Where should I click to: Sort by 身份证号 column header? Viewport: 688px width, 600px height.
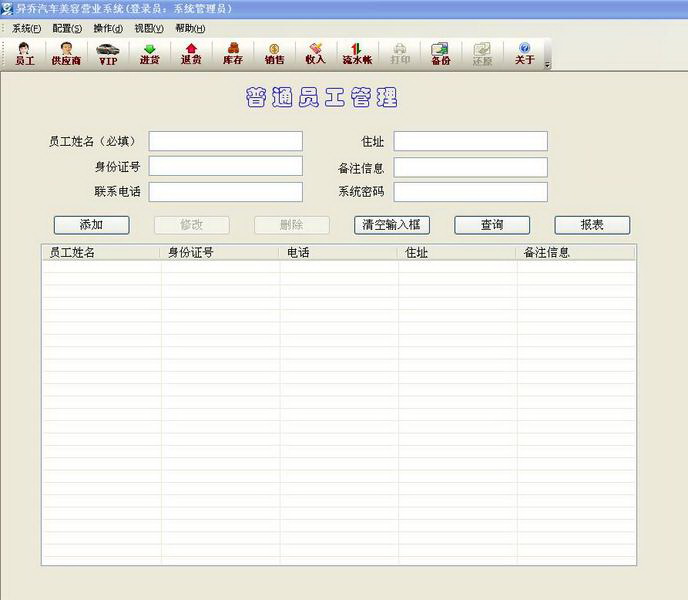[x=219, y=253]
